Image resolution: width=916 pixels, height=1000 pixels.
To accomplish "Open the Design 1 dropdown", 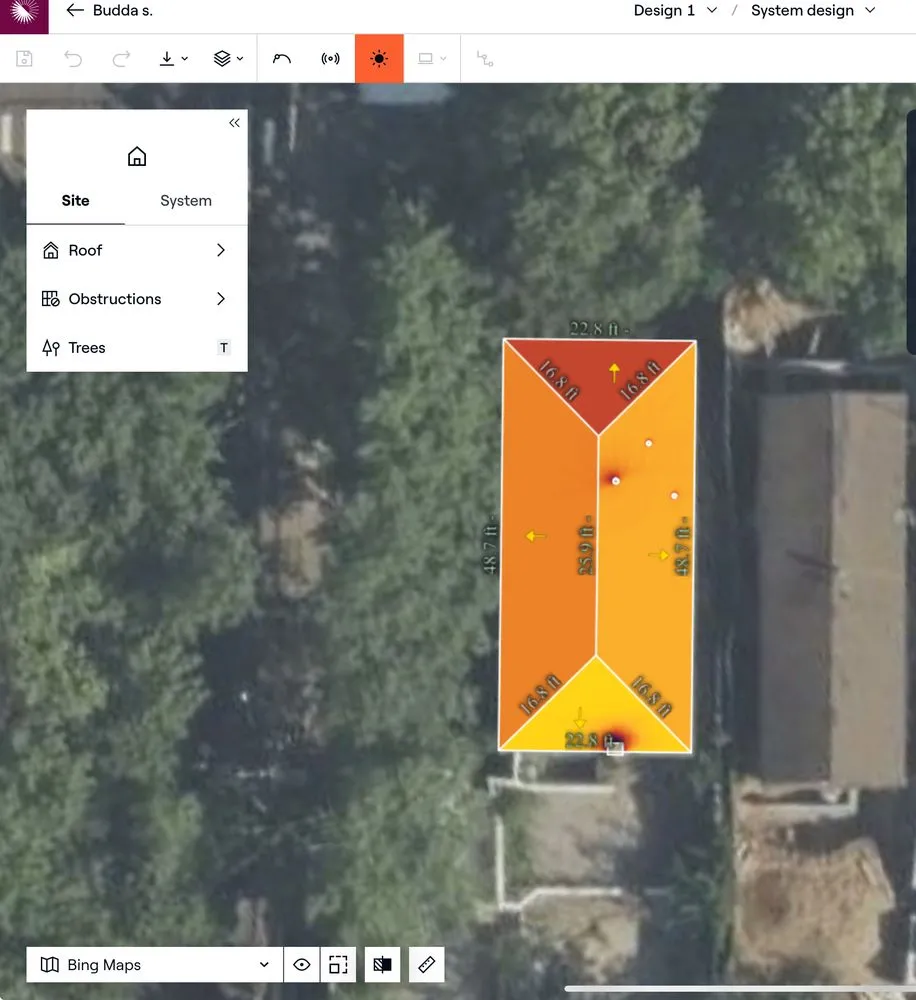I will tap(675, 11).
